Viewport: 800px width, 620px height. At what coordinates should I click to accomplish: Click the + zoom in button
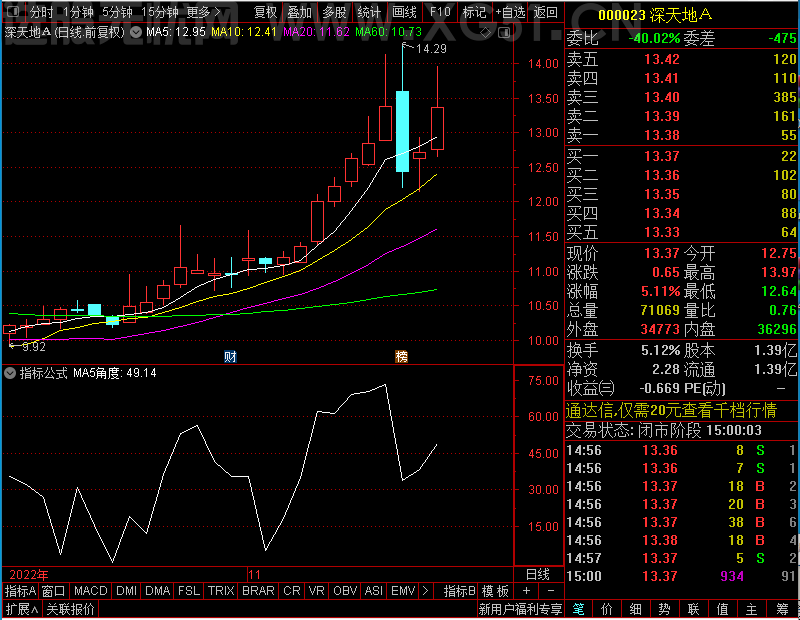point(527,591)
